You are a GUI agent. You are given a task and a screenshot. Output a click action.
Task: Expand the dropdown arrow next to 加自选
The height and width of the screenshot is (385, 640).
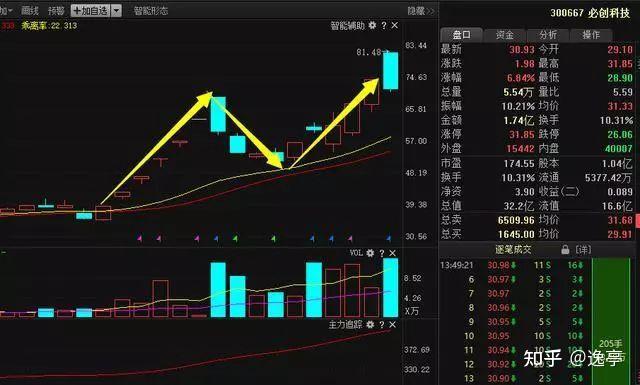click(x=116, y=11)
